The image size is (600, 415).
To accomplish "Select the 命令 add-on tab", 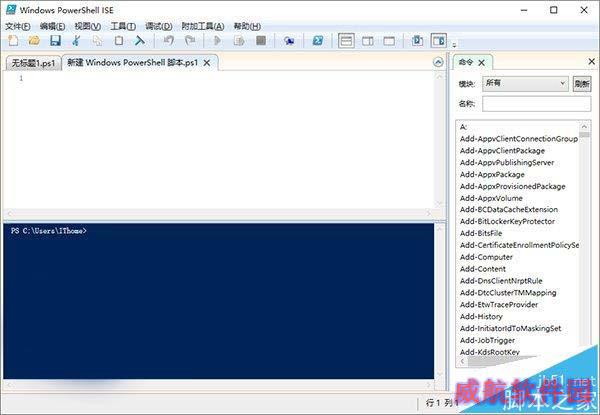I will pos(466,62).
